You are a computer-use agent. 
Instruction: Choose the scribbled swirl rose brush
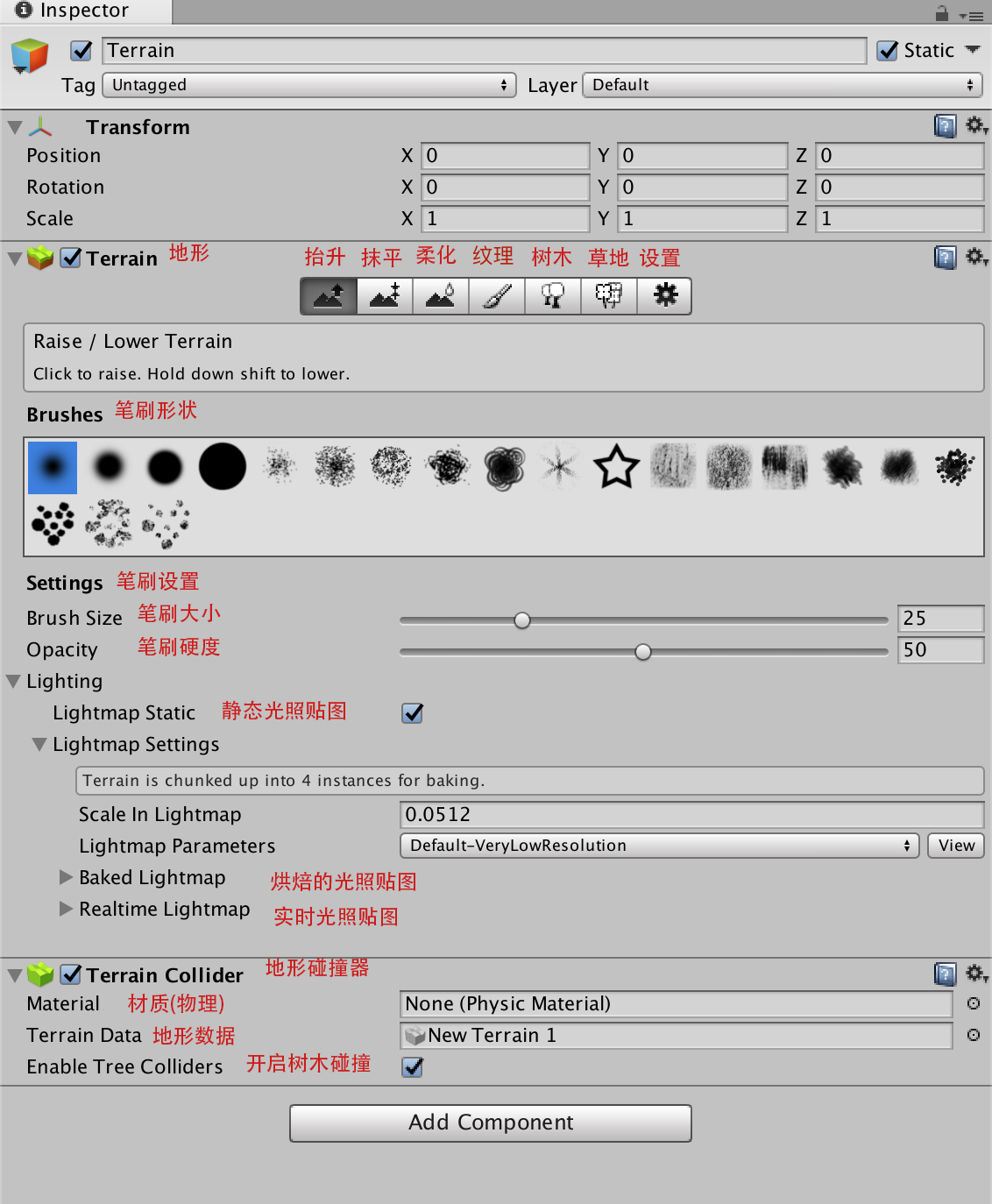click(x=505, y=467)
